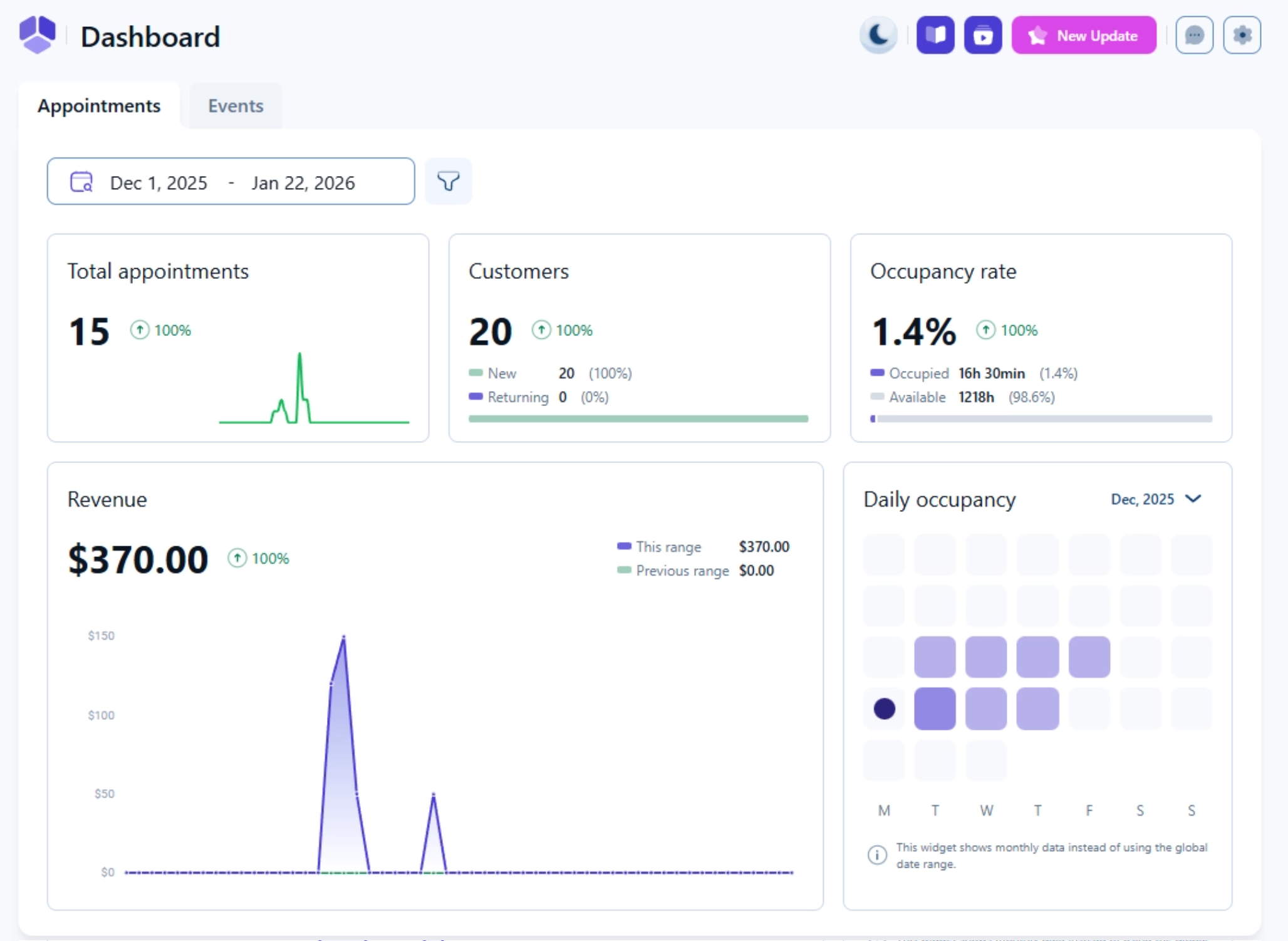The image size is (1288, 941).
Task: Click the info icon below the Daily occupancy calendar
Action: click(x=877, y=855)
